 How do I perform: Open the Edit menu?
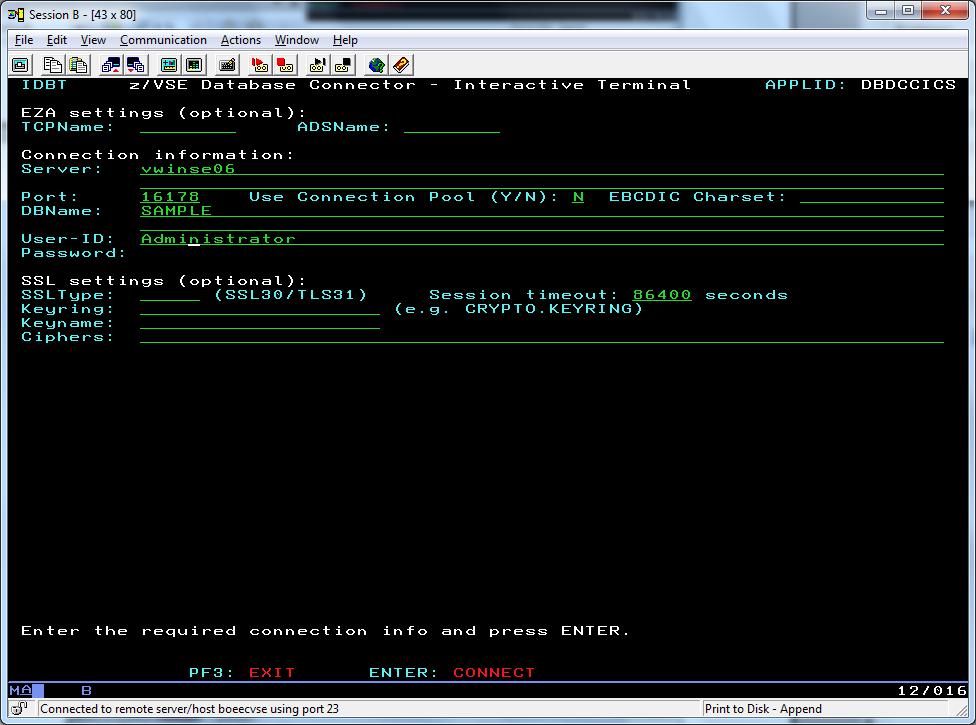click(x=57, y=40)
